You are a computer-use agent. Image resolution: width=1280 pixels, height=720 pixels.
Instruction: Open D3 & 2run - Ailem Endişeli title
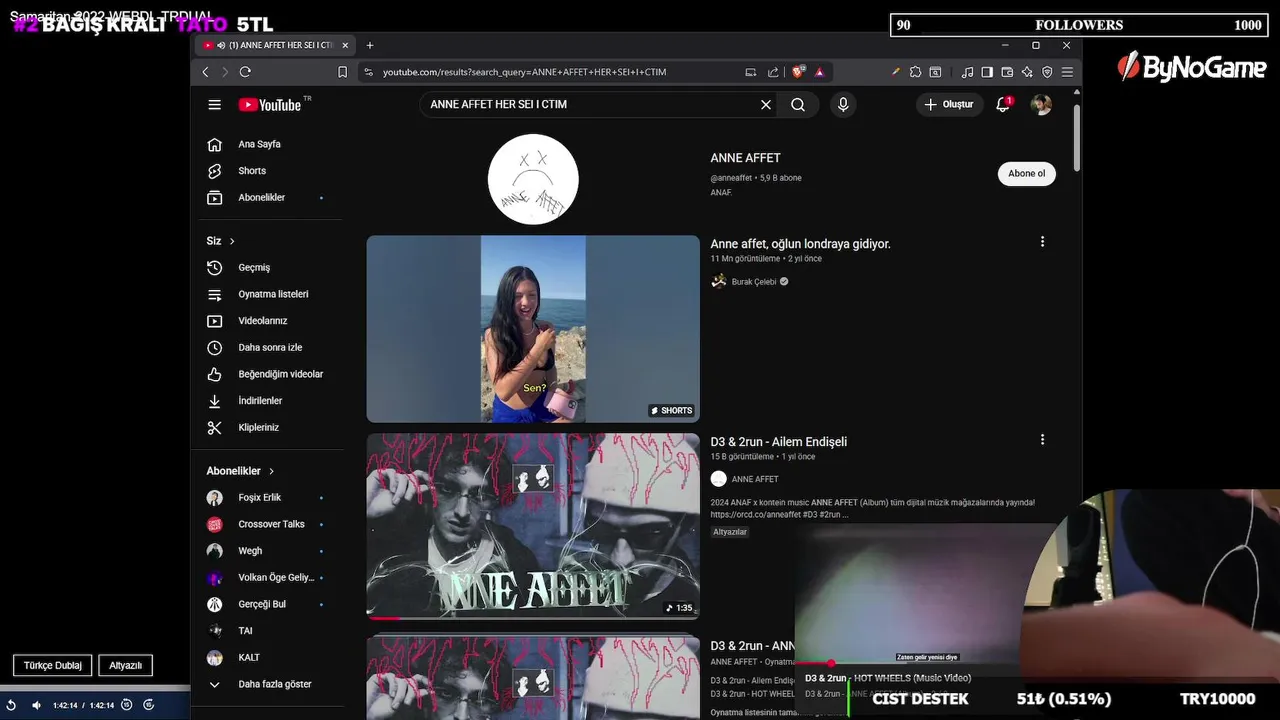tap(779, 442)
